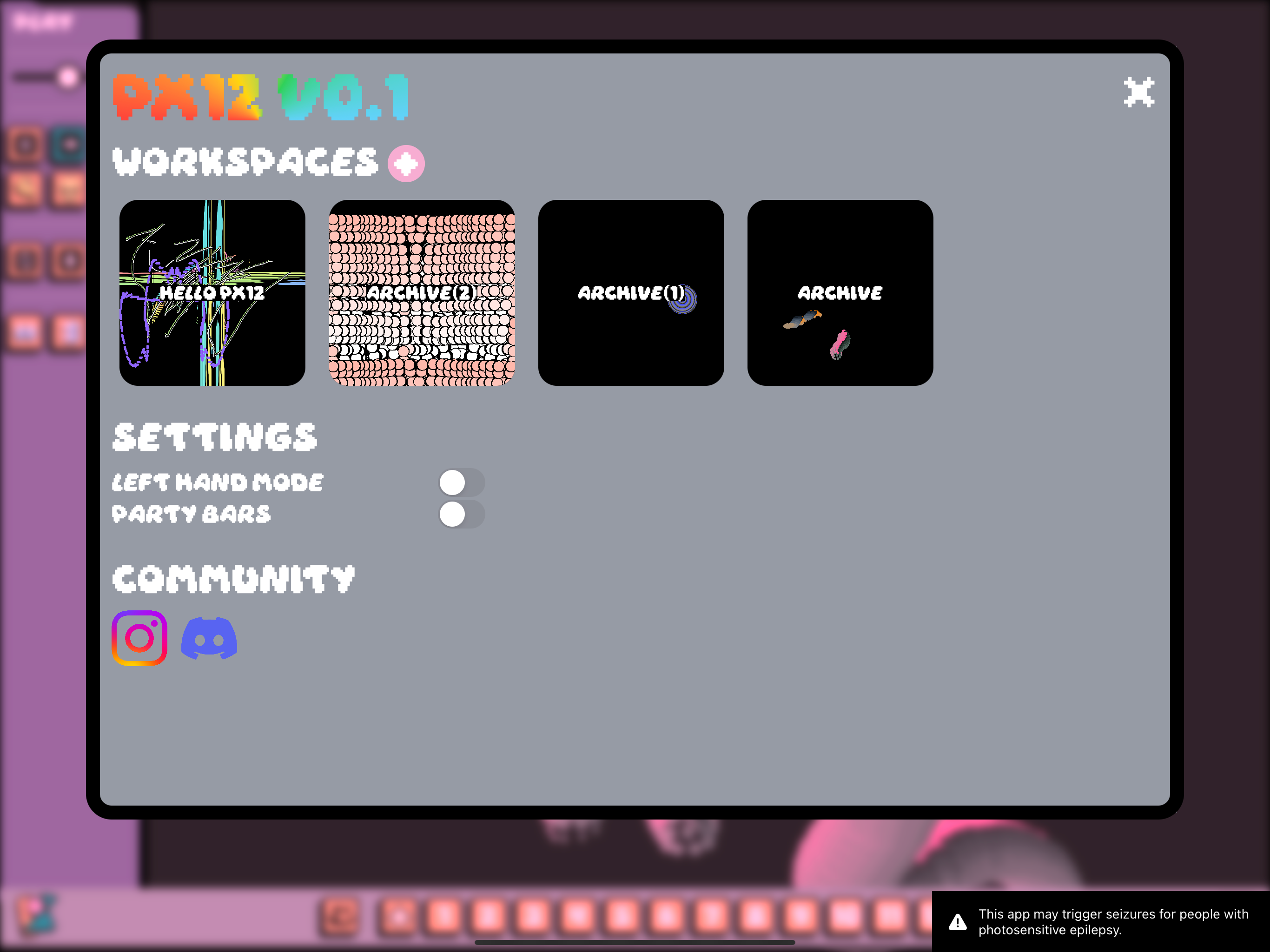Tap the home indicator bar at screen bottom
Viewport: 1270px width, 952px height.
pos(635,942)
